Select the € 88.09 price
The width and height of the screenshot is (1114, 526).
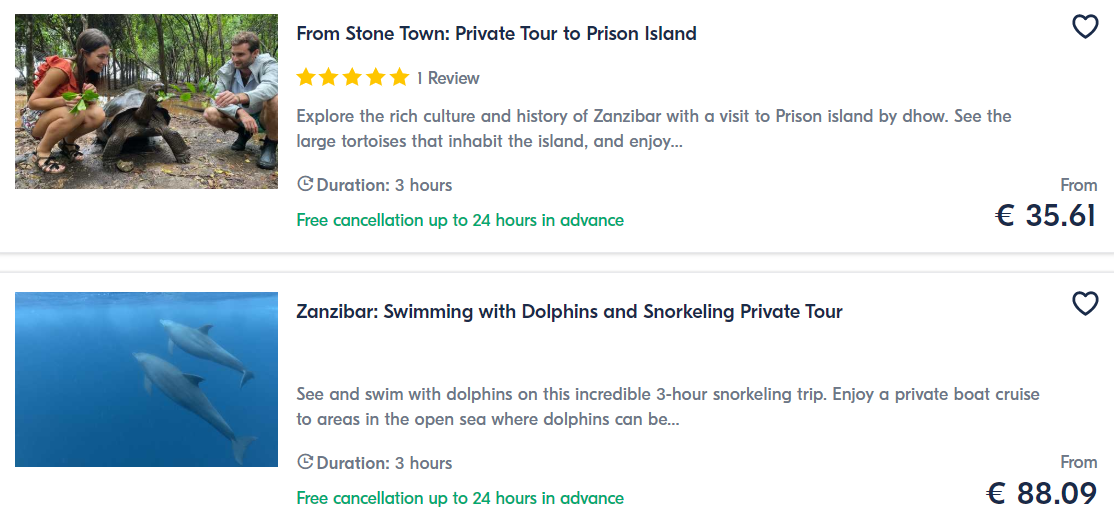(1041, 493)
